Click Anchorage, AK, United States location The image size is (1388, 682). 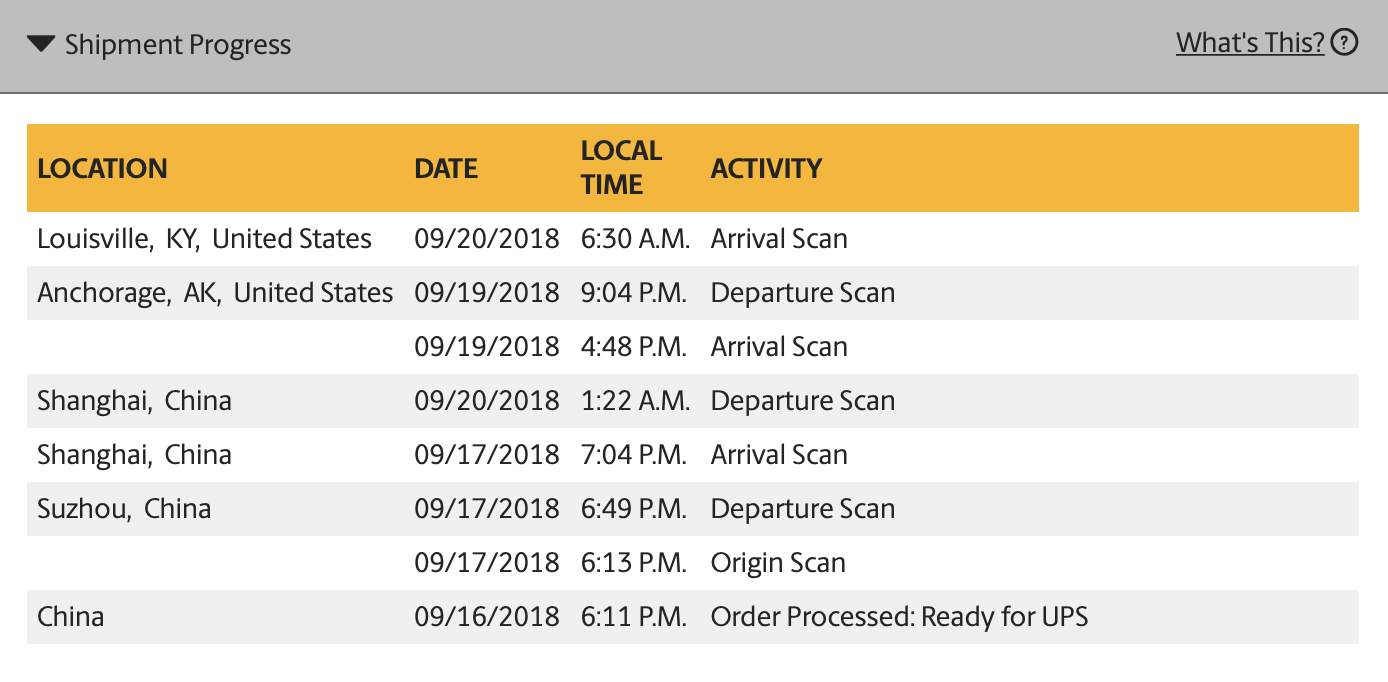tap(215, 293)
